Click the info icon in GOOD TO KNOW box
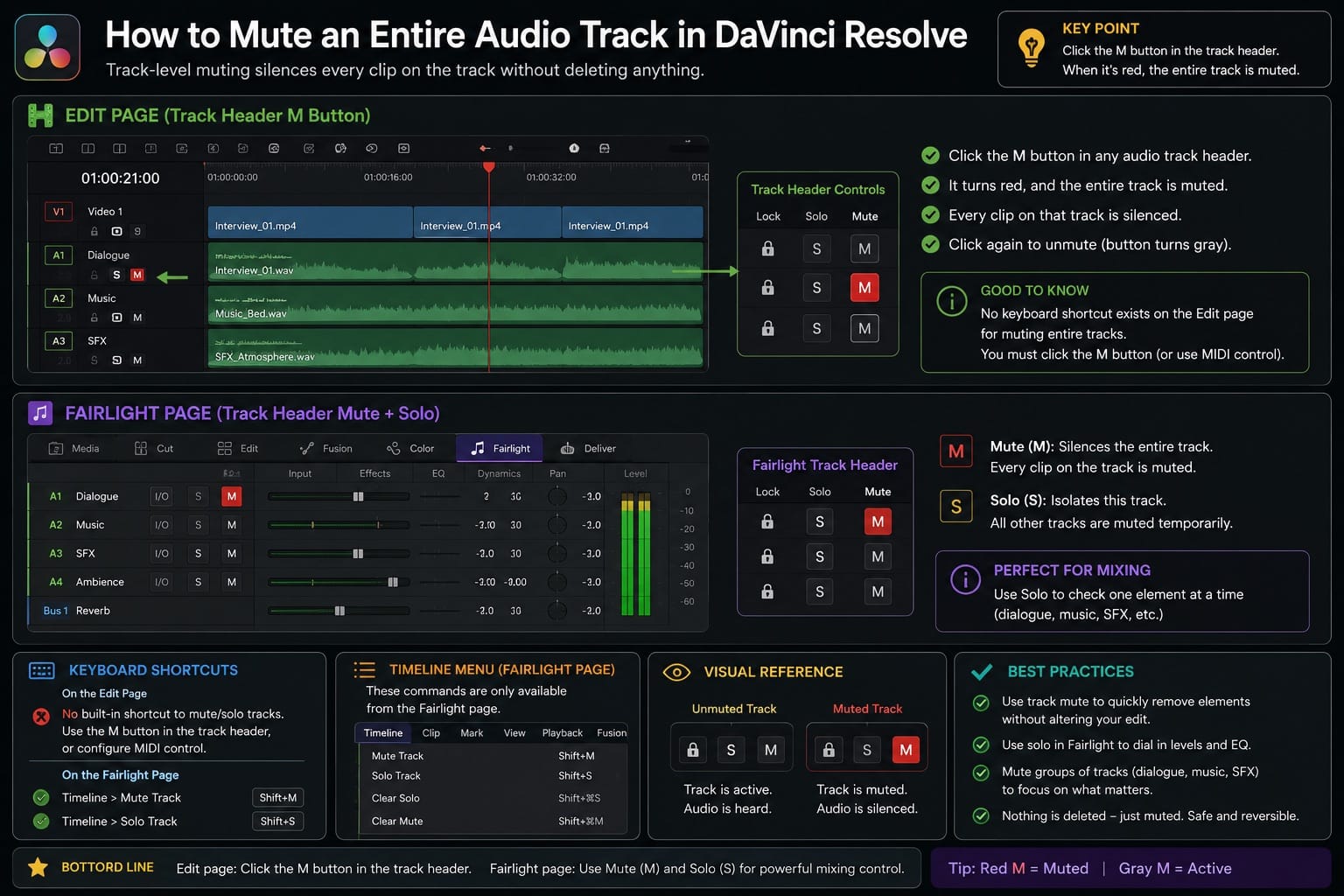Screen dimensions: 1344x896 tap(952, 301)
